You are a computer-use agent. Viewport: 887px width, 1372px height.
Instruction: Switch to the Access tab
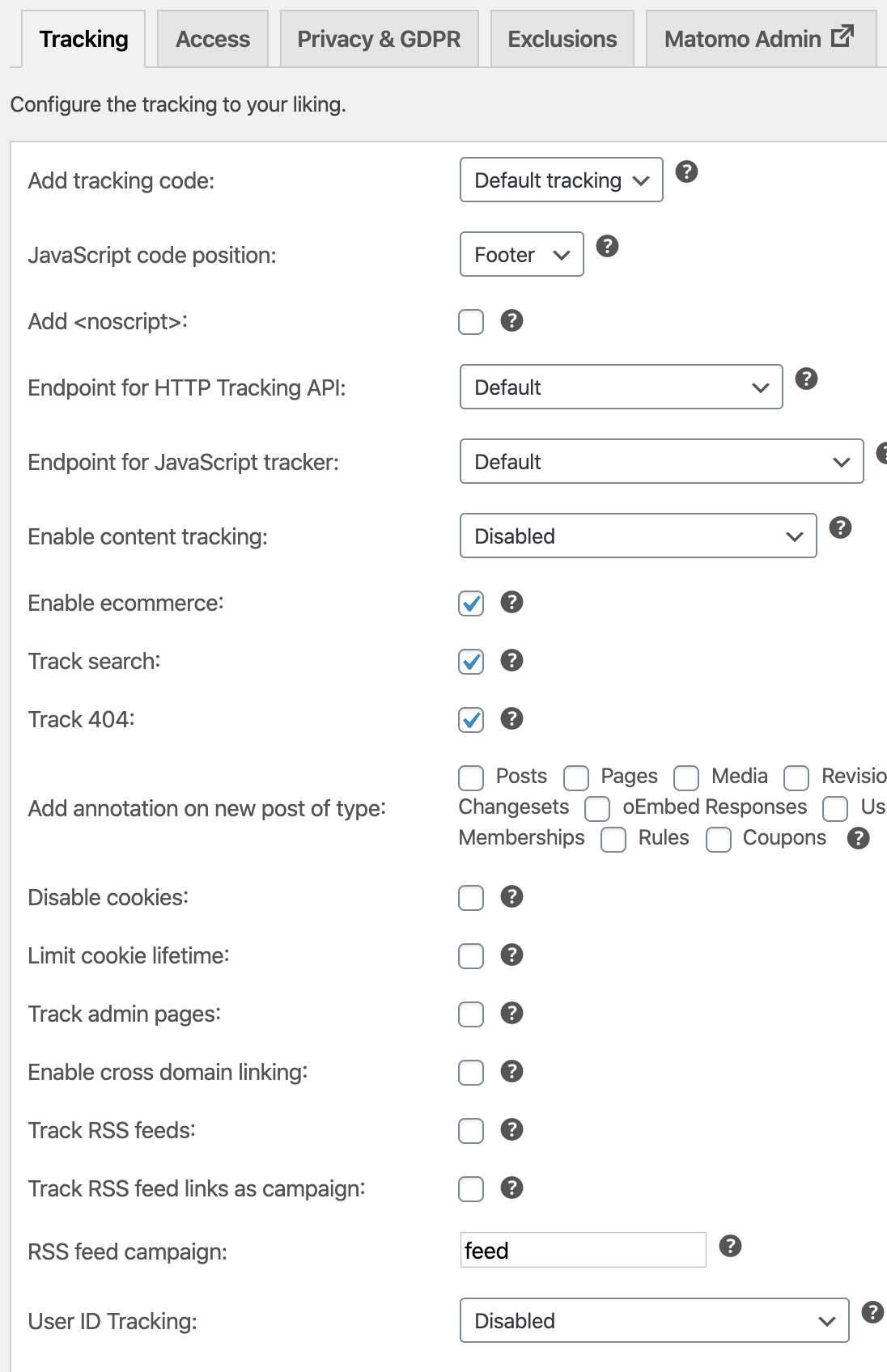pos(213,39)
